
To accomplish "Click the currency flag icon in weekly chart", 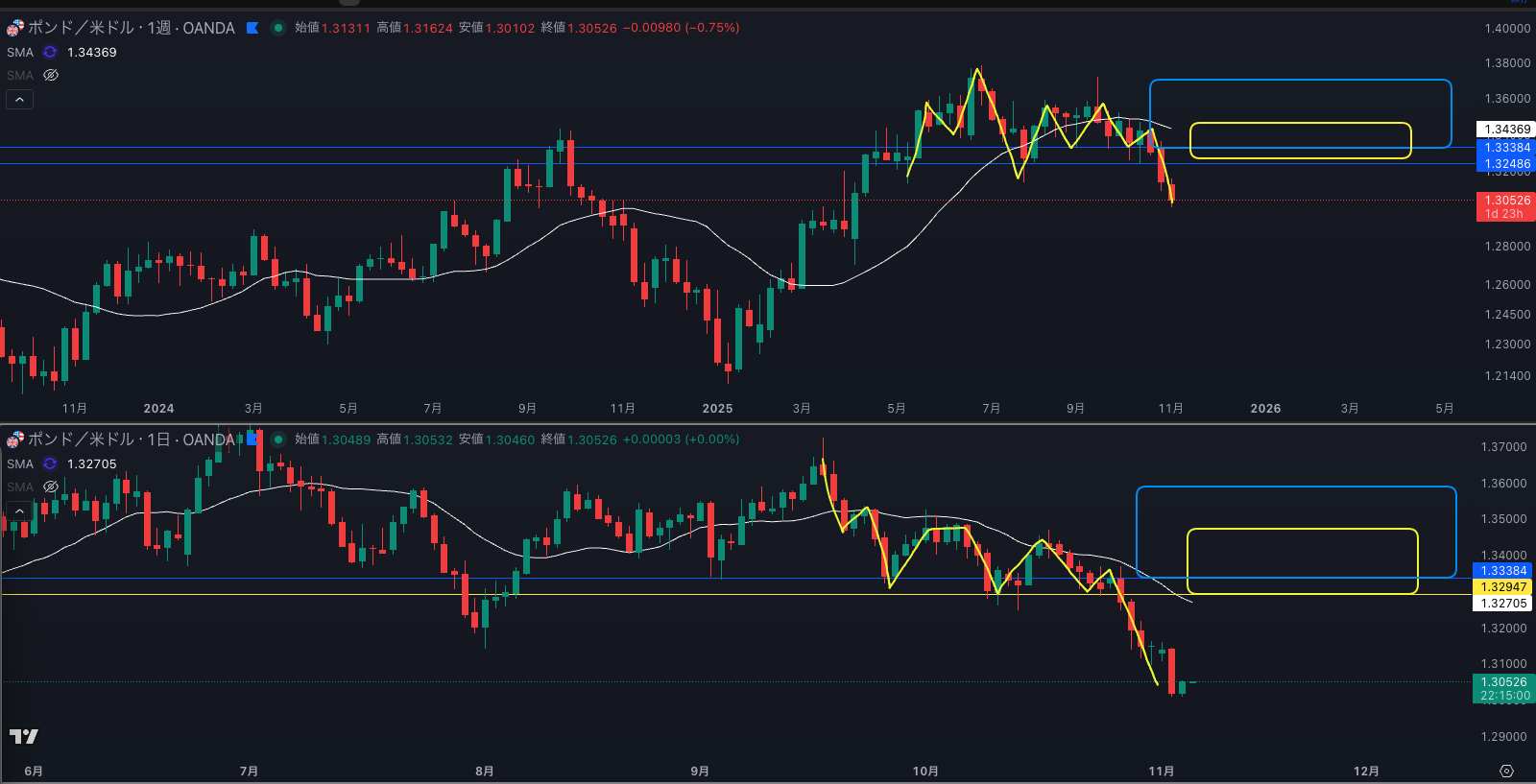I will point(14,28).
